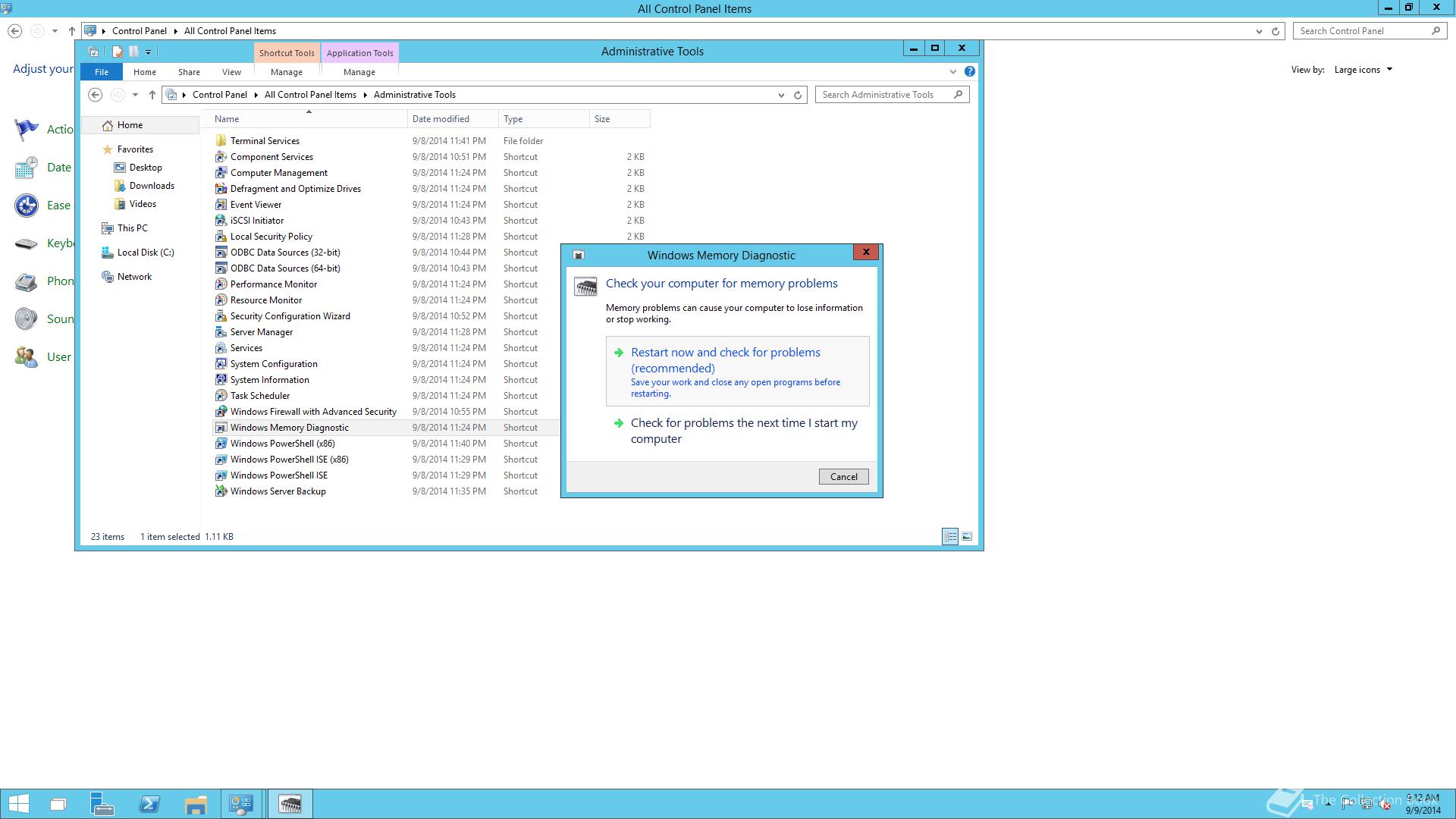Open This PC in the navigation pane
This screenshot has height=819, width=1456.
point(132,228)
